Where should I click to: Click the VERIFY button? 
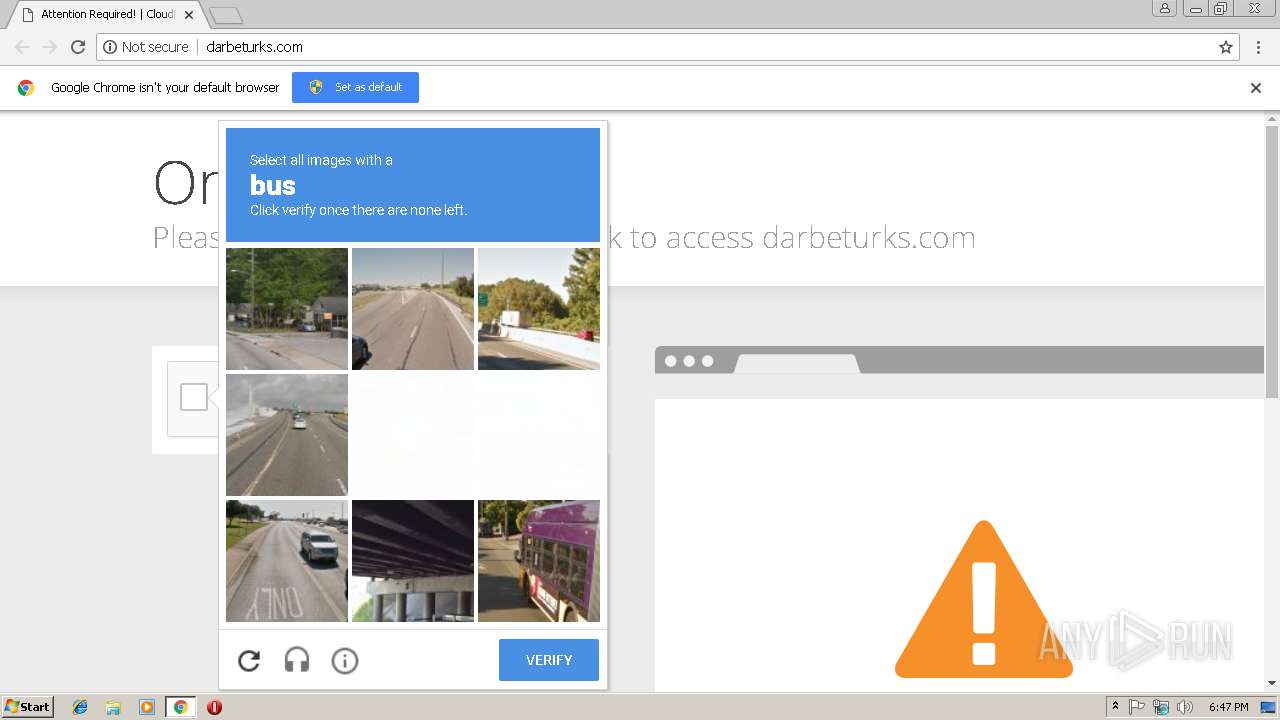pyautogui.click(x=549, y=660)
